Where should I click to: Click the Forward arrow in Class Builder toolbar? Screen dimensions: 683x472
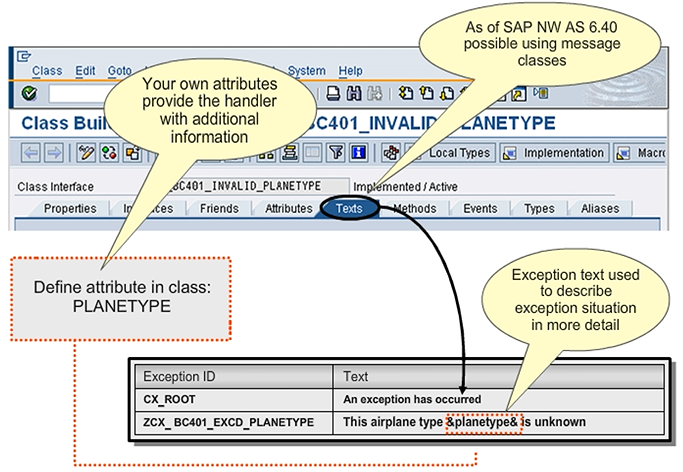(x=53, y=153)
